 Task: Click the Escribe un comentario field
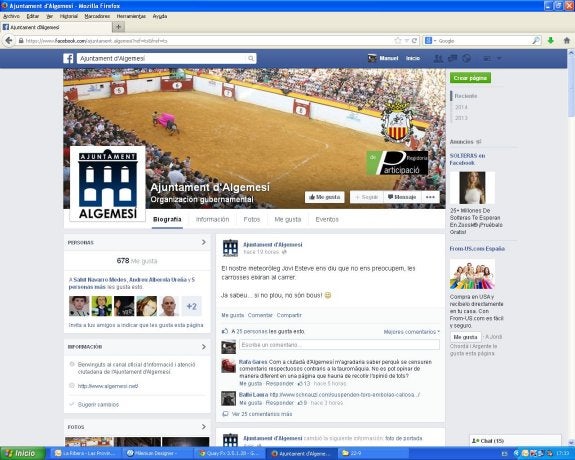click(339, 345)
